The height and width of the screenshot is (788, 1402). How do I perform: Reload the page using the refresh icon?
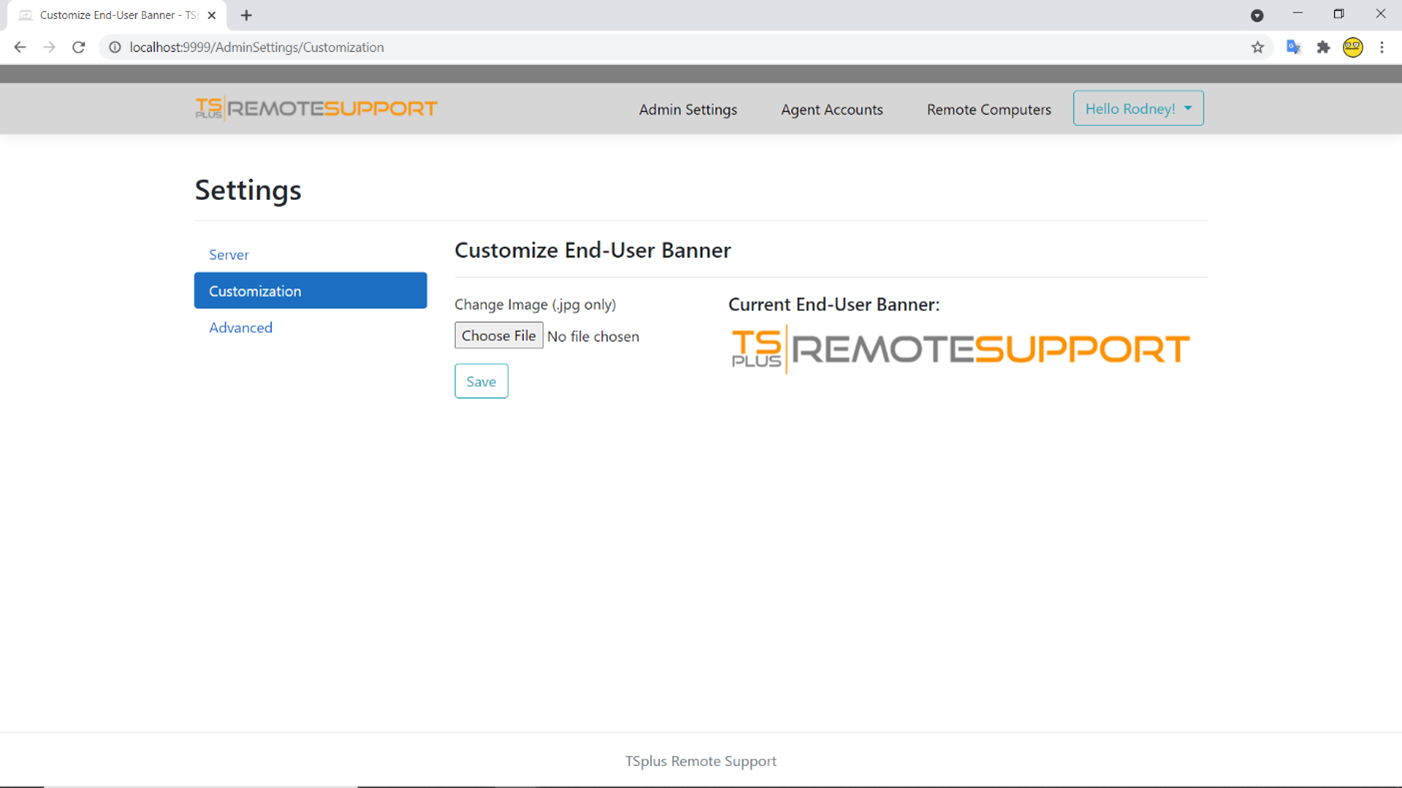pos(78,47)
